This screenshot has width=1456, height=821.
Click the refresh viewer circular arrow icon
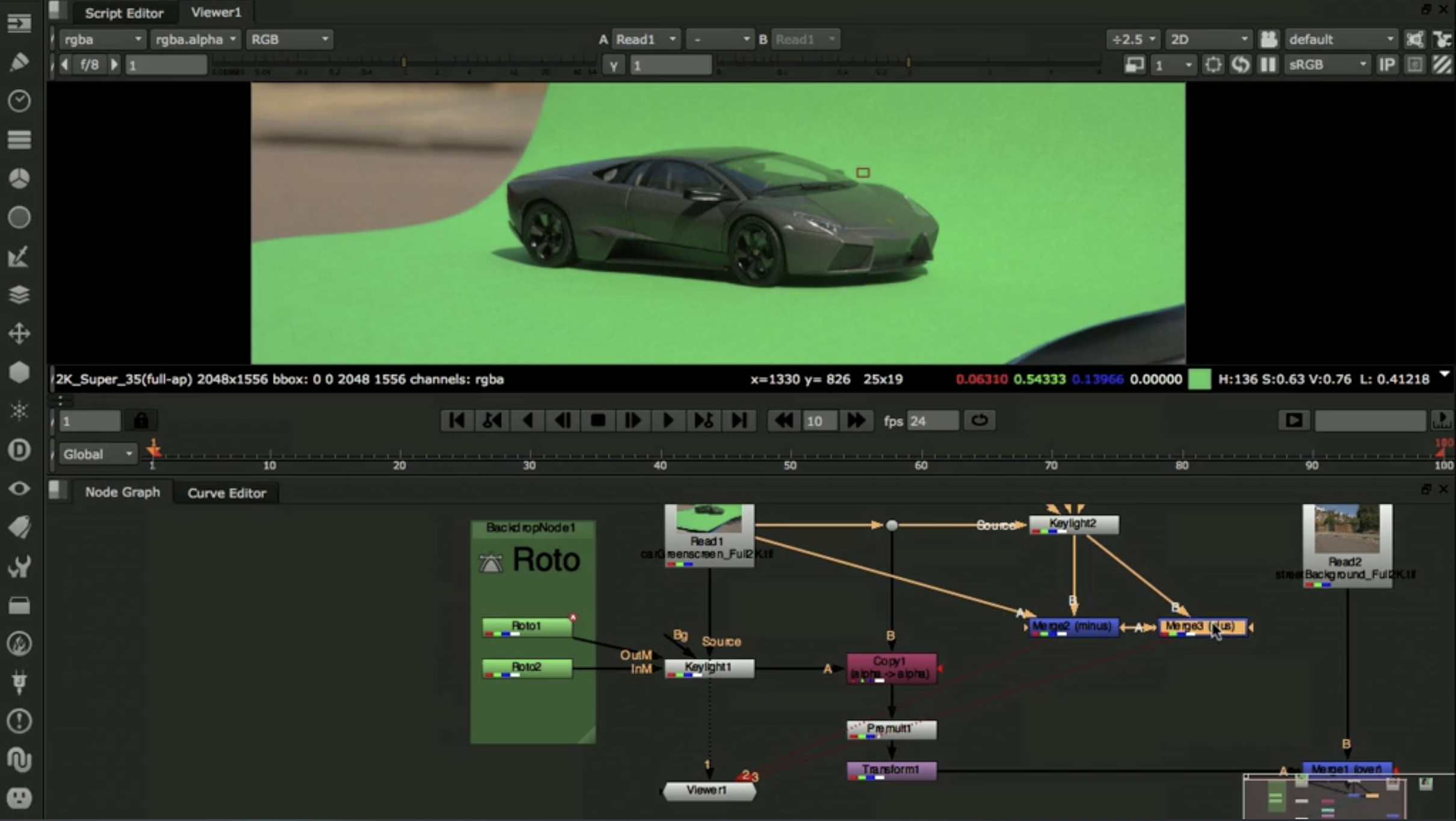click(1240, 64)
